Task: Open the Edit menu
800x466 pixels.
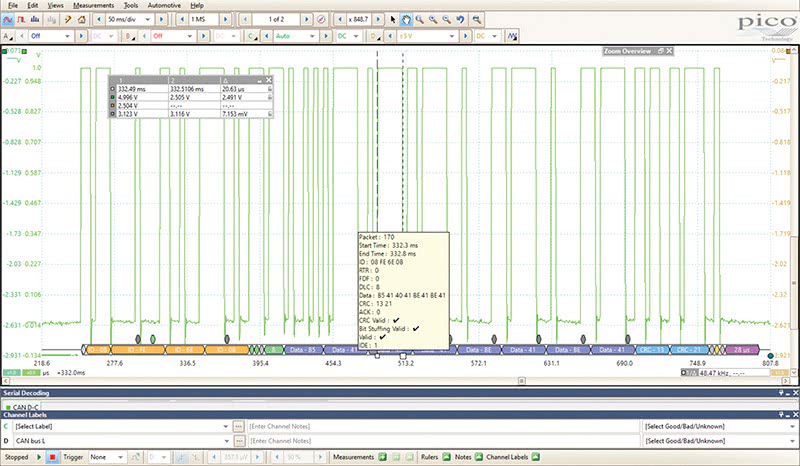Action: 33,5
